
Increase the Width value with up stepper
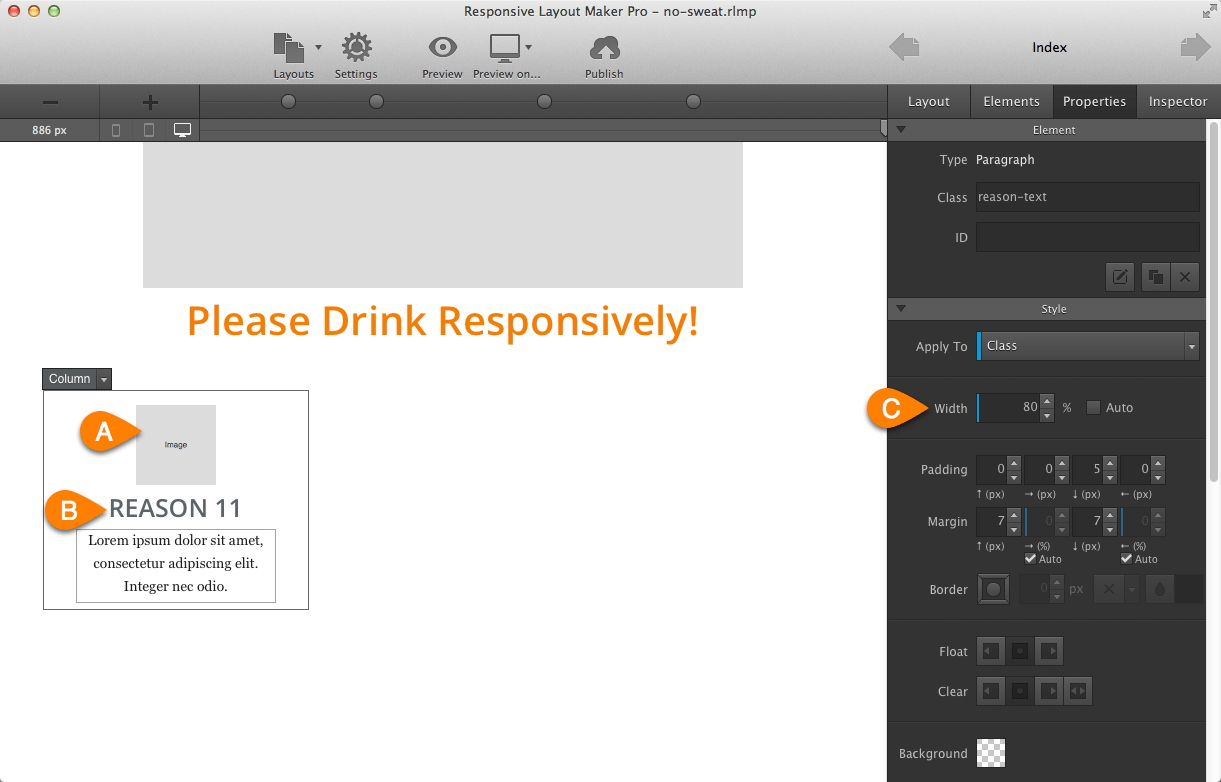(x=1047, y=401)
